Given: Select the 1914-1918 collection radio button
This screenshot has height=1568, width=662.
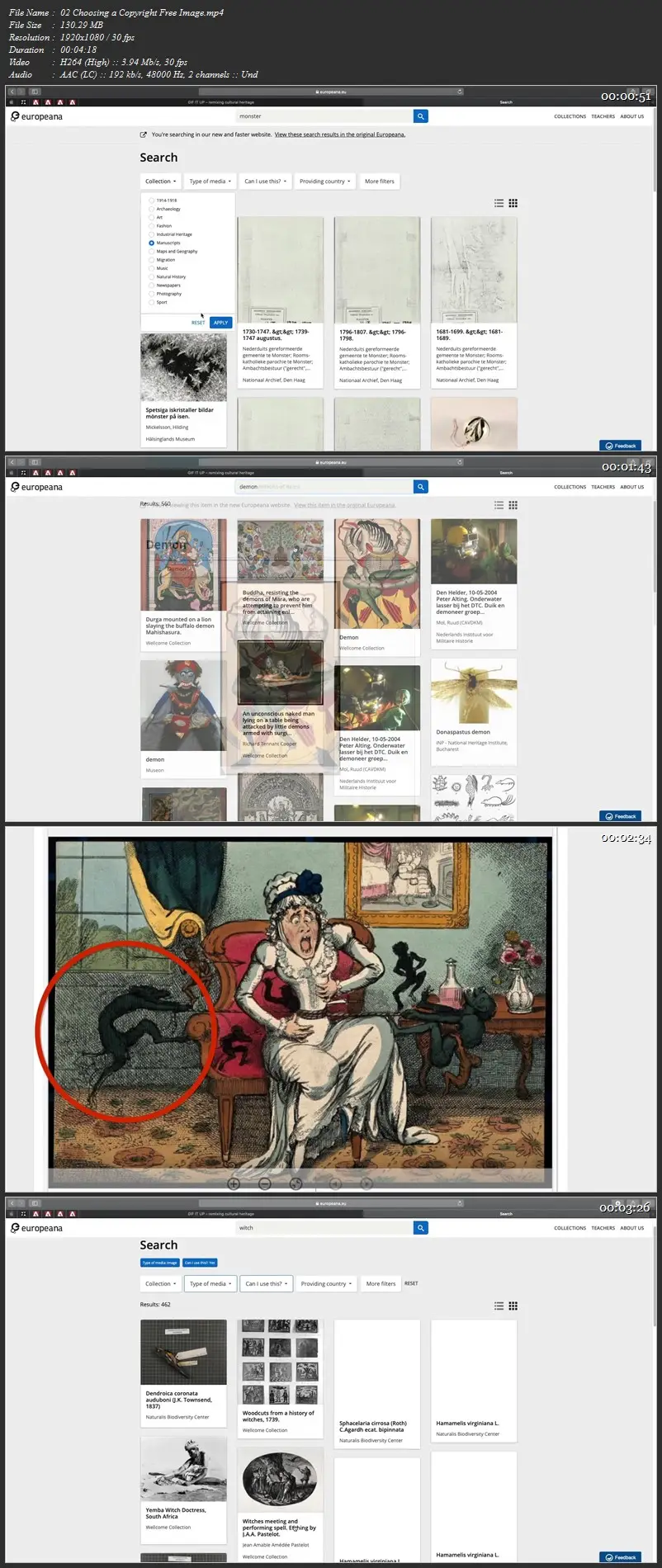Looking at the screenshot, I should [151, 201].
